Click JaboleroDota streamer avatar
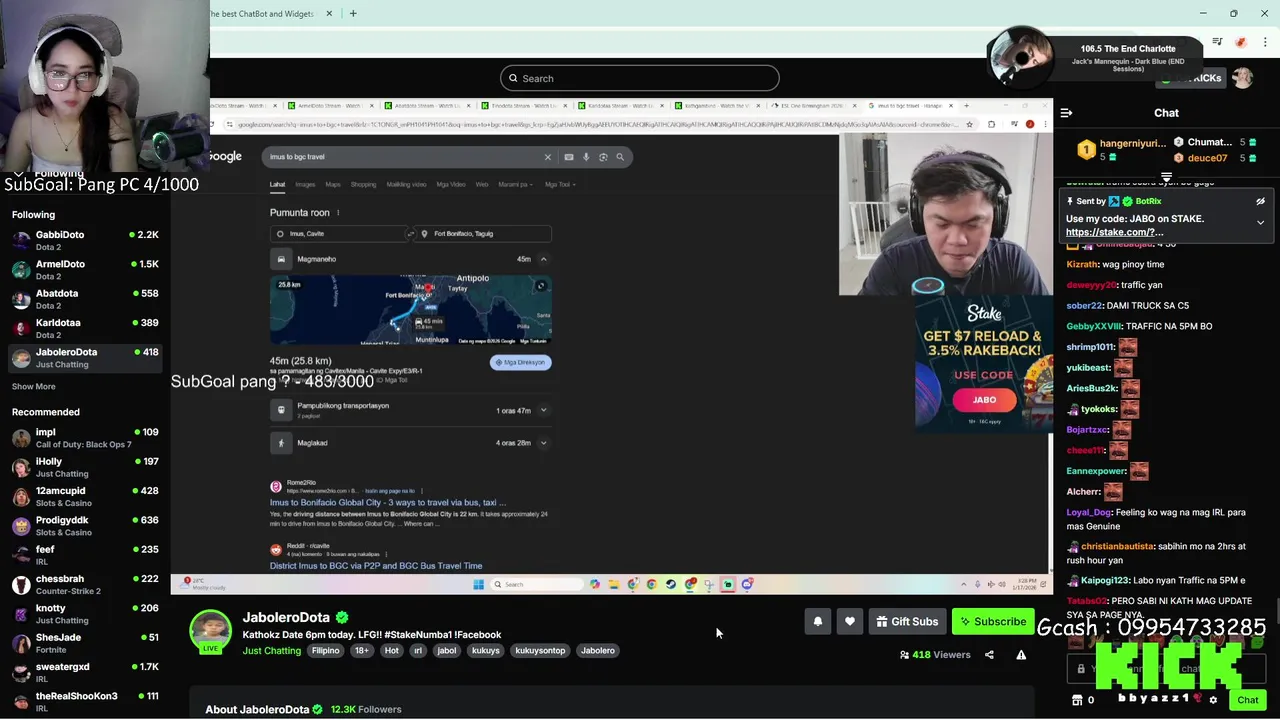Viewport: 1280px width, 720px height. pyautogui.click(x=211, y=632)
